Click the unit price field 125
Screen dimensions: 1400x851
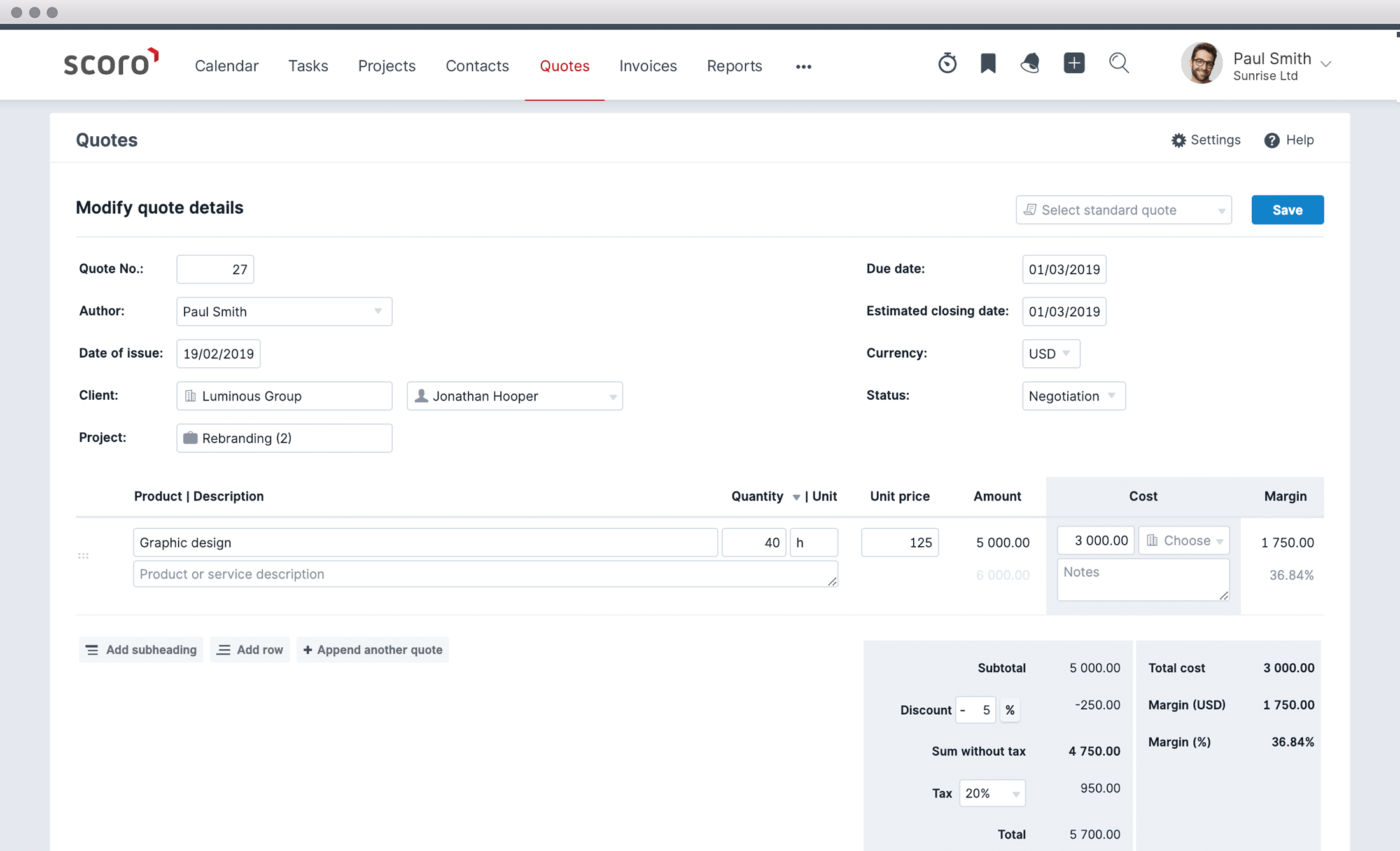(900, 542)
